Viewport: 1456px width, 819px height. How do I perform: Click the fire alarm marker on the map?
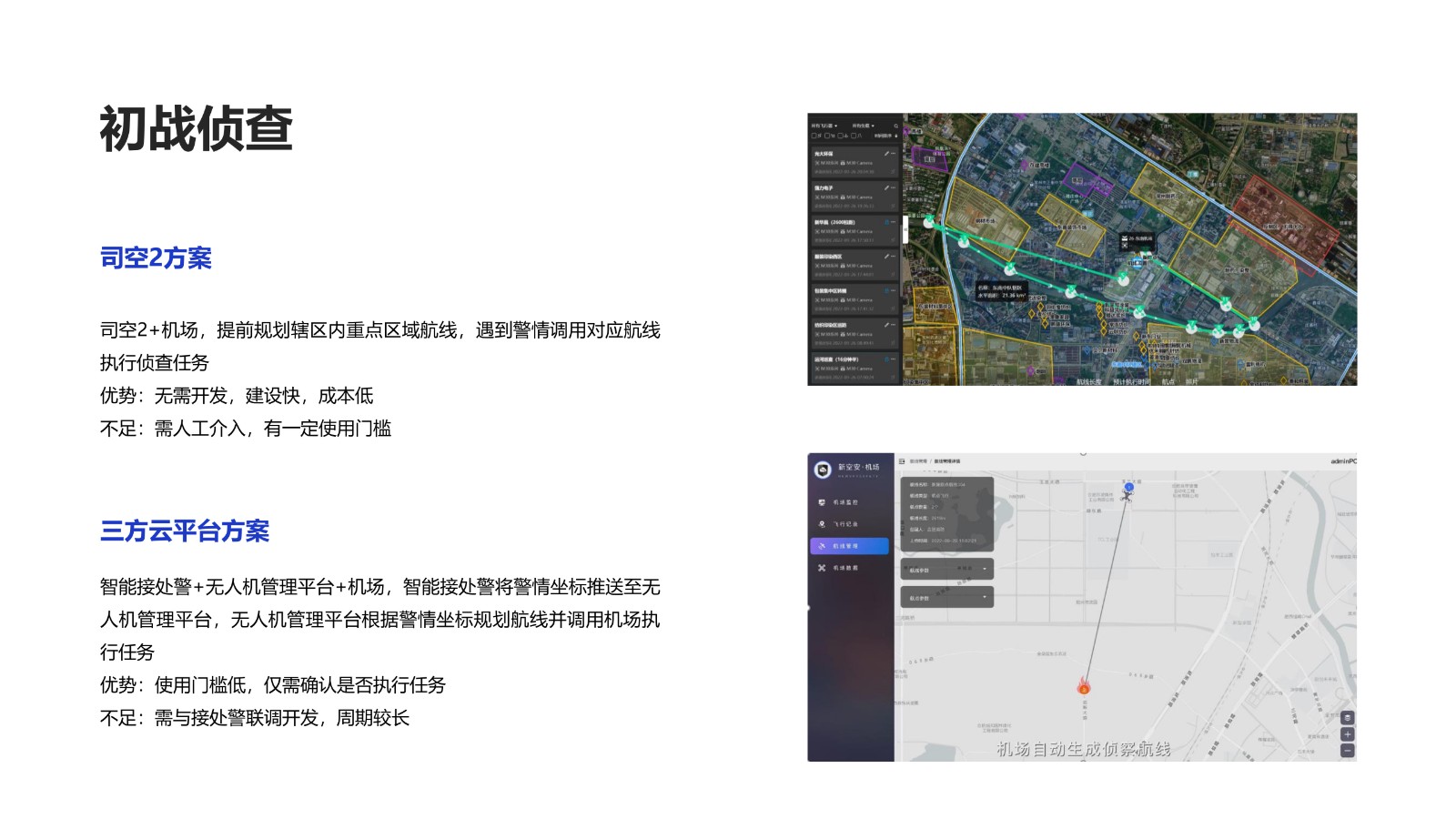[x=1084, y=685]
